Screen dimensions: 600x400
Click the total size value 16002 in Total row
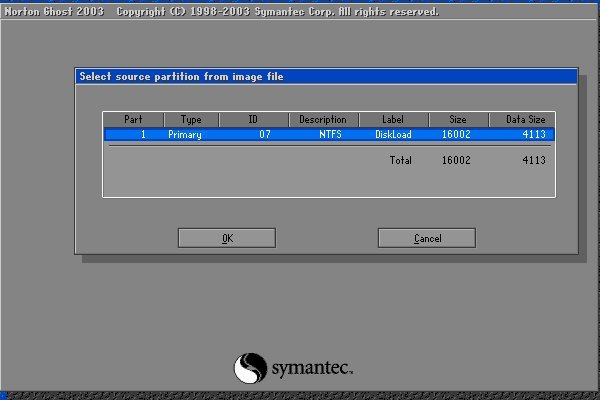(x=455, y=160)
